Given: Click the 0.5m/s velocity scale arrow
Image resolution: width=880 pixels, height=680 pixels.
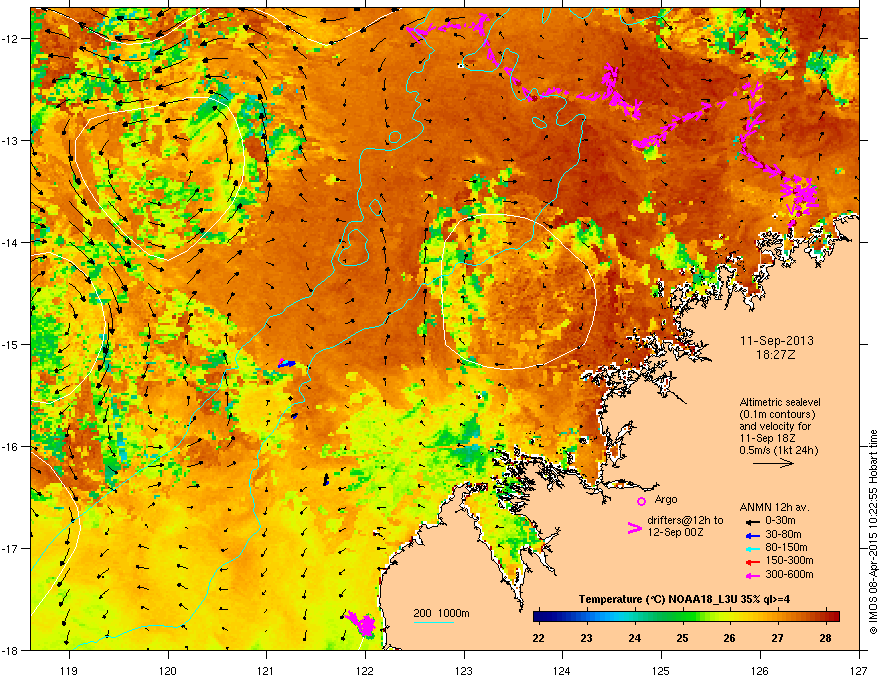Looking at the screenshot, I should (773, 463).
